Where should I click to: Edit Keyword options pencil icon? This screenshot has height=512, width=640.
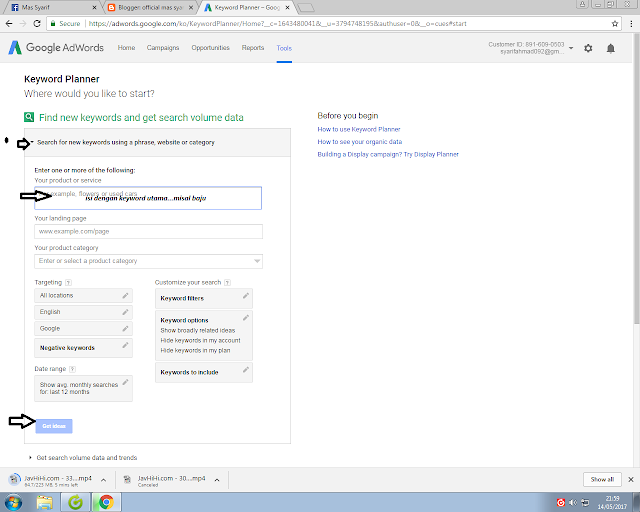[x=246, y=317]
